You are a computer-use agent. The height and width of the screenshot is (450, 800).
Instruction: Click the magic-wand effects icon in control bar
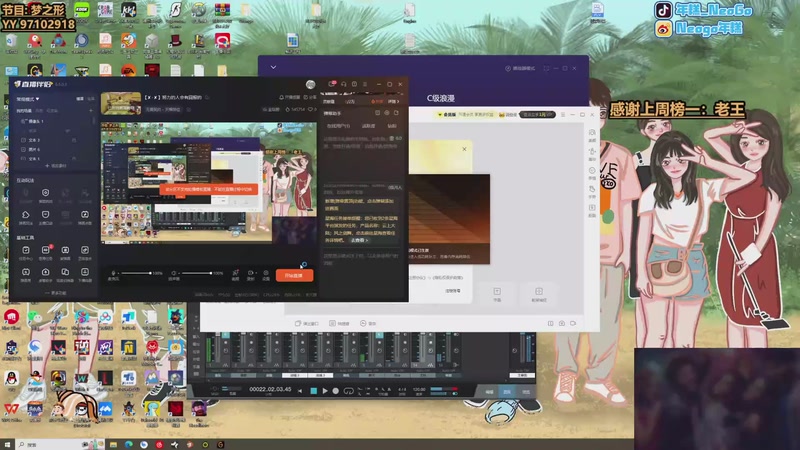pos(235,273)
